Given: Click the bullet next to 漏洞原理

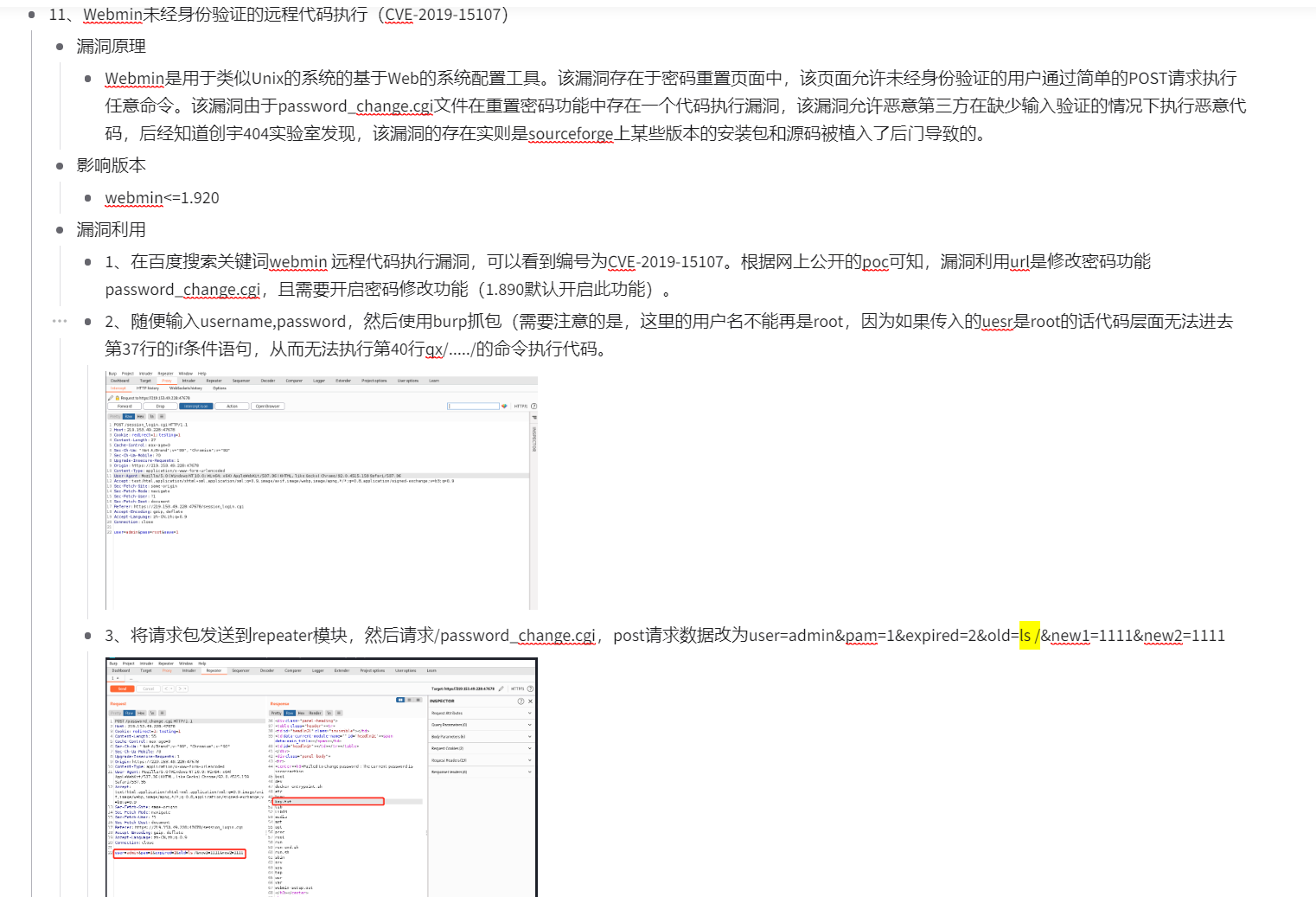Looking at the screenshot, I should pos(60,47).
